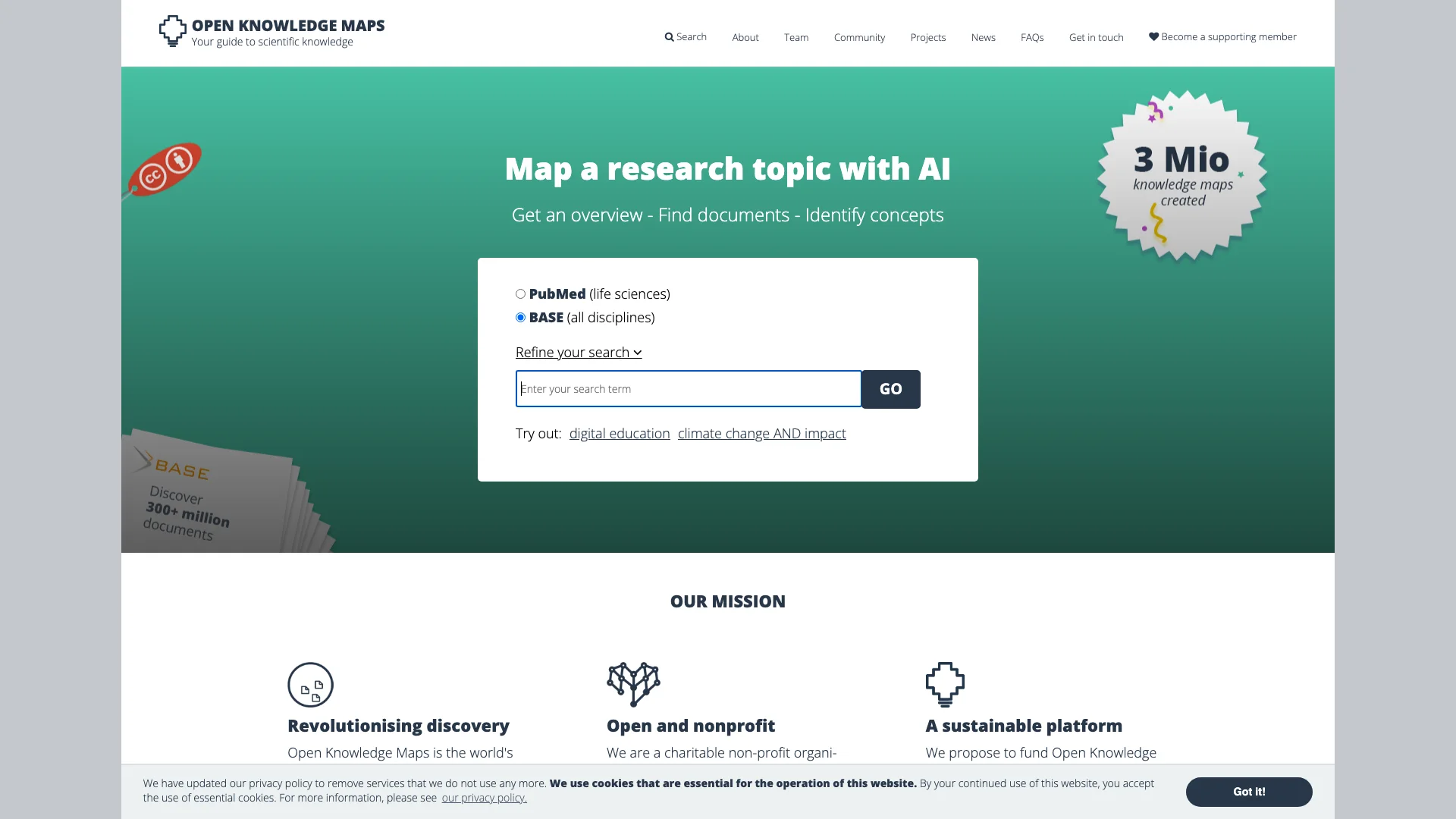Click the search magnifier icon in navbar
The height and width of the screenshot is (819, 1456).
click(669, 36)
